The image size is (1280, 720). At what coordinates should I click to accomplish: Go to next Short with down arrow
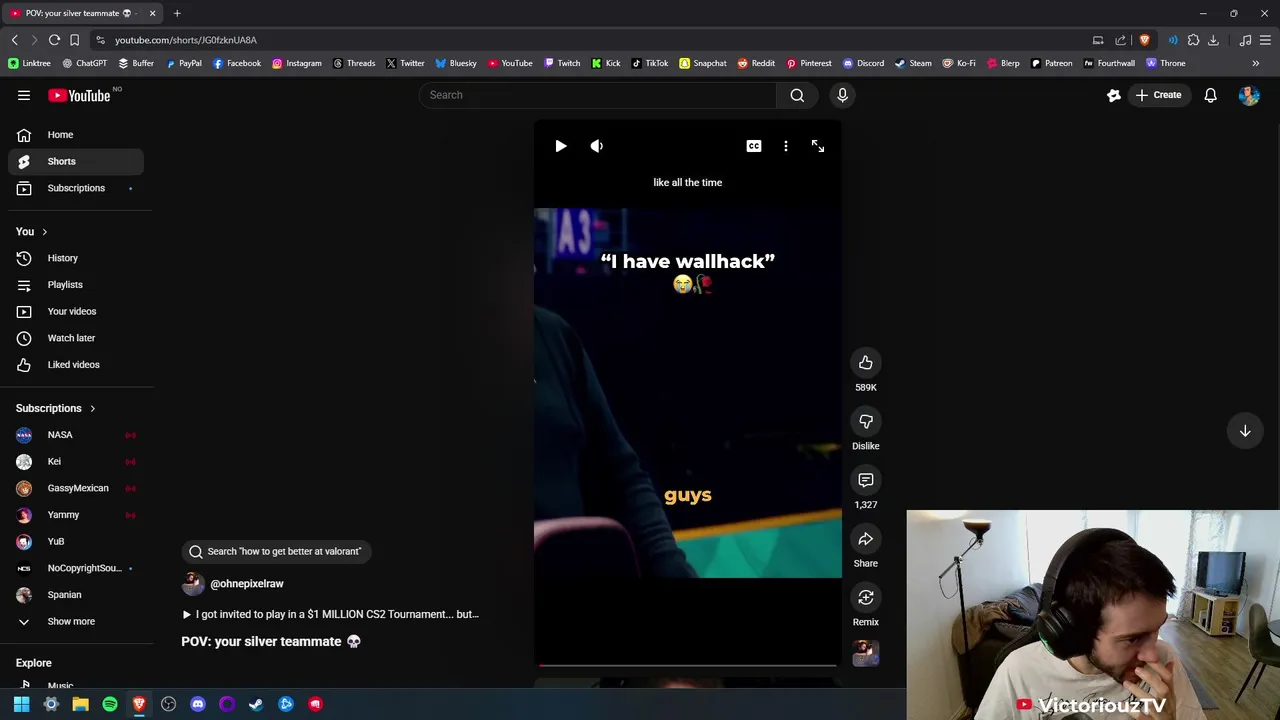click(1245, 431)
